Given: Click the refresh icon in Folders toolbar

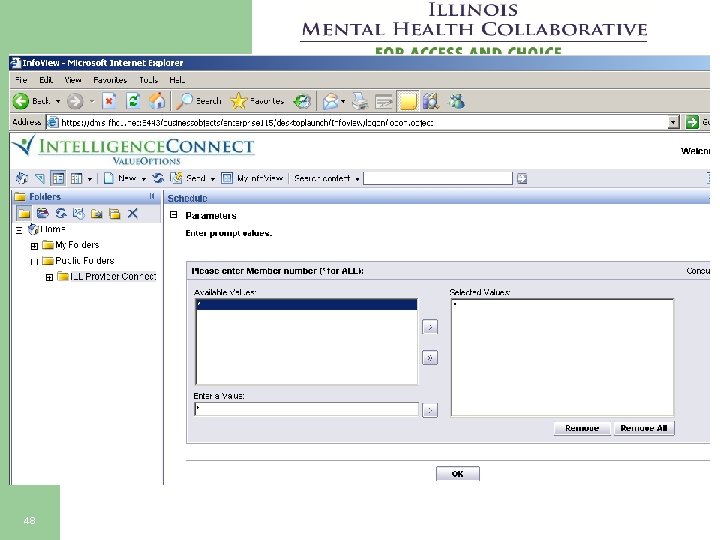Looking at the screenshot, I should (61, 213).
